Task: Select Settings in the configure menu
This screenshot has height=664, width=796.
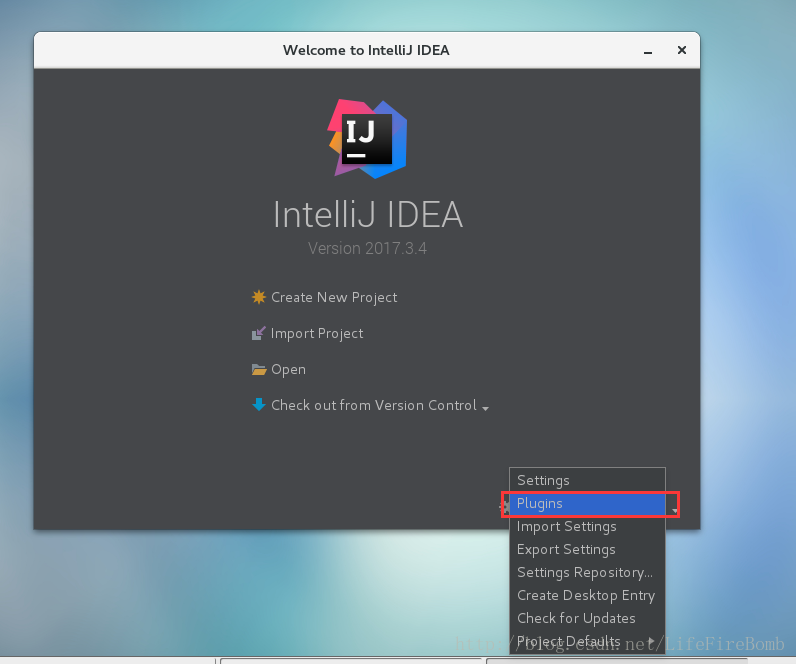Action: 587,480
